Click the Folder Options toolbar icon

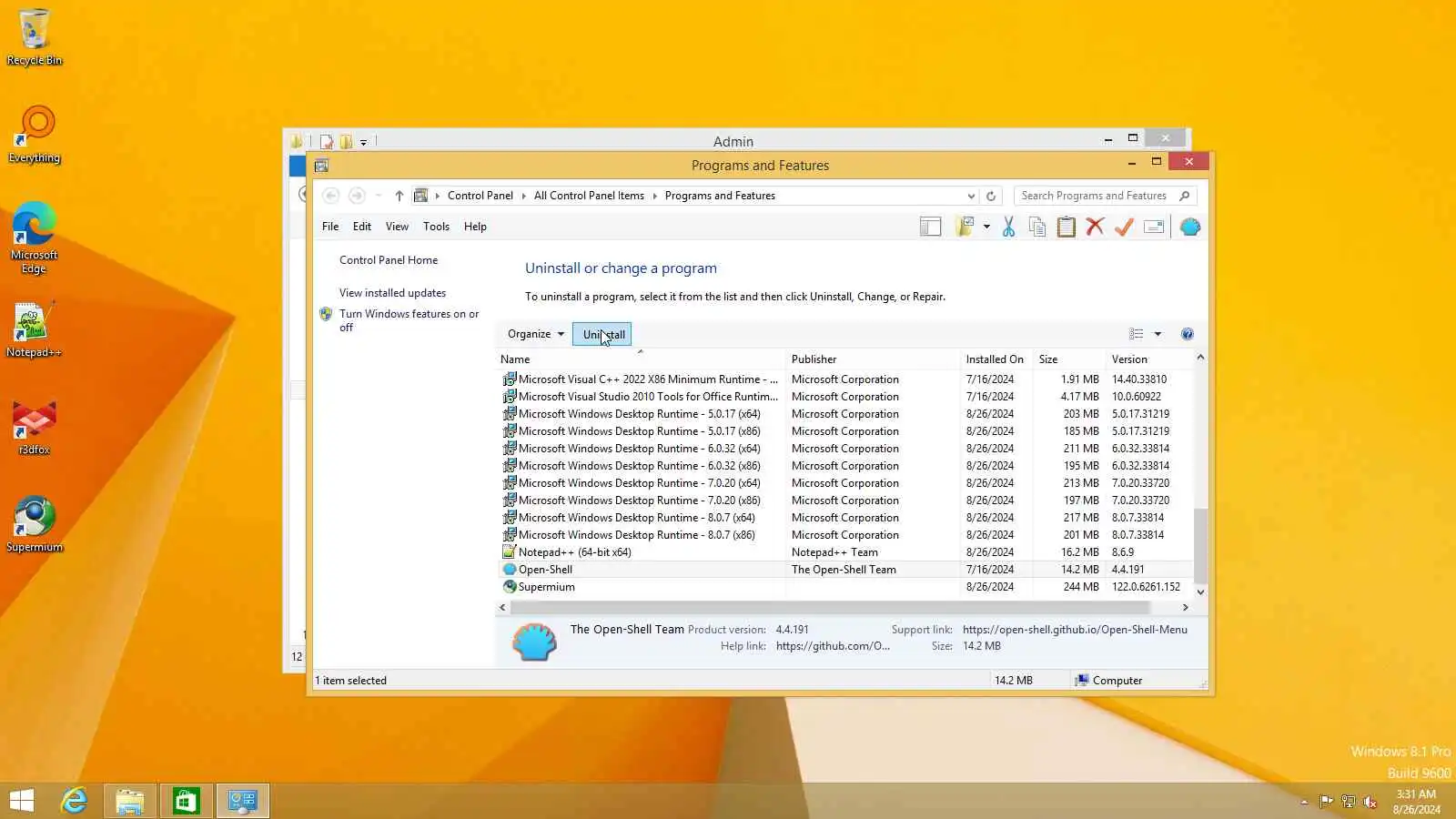click(x=965, y=227)
